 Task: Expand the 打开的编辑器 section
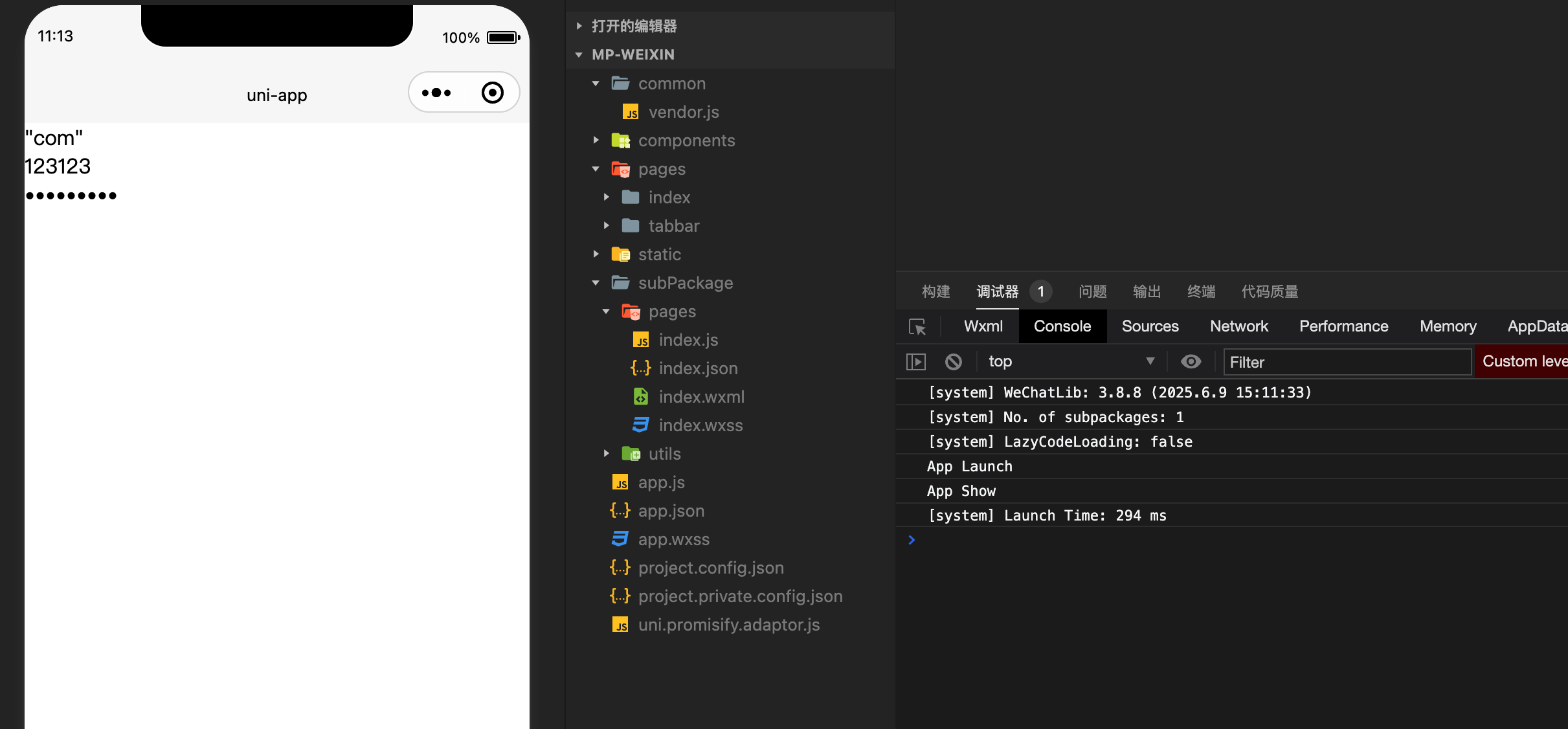tap(579, 26)
